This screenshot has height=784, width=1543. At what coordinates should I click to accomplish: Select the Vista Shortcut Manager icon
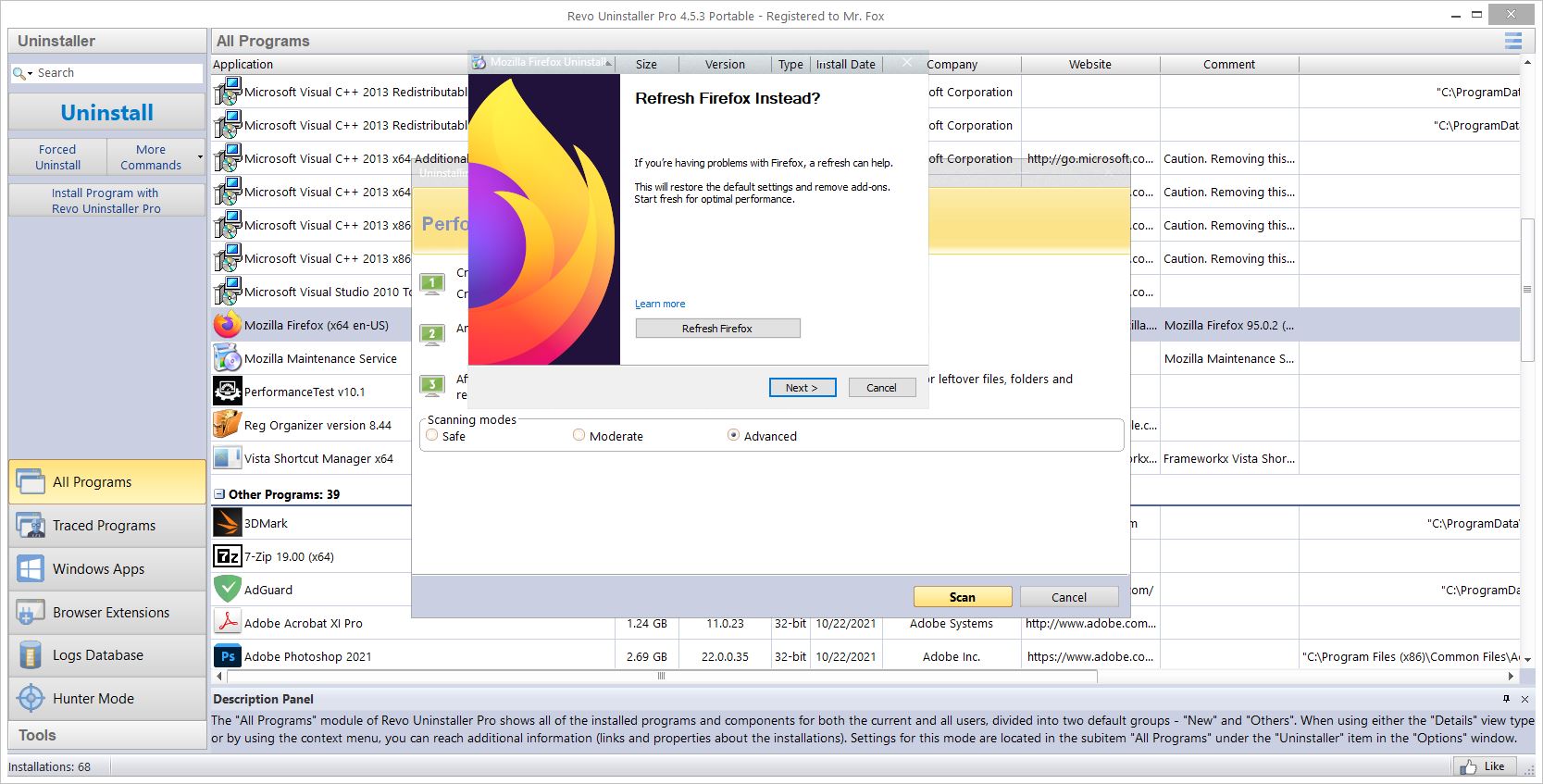227,458
